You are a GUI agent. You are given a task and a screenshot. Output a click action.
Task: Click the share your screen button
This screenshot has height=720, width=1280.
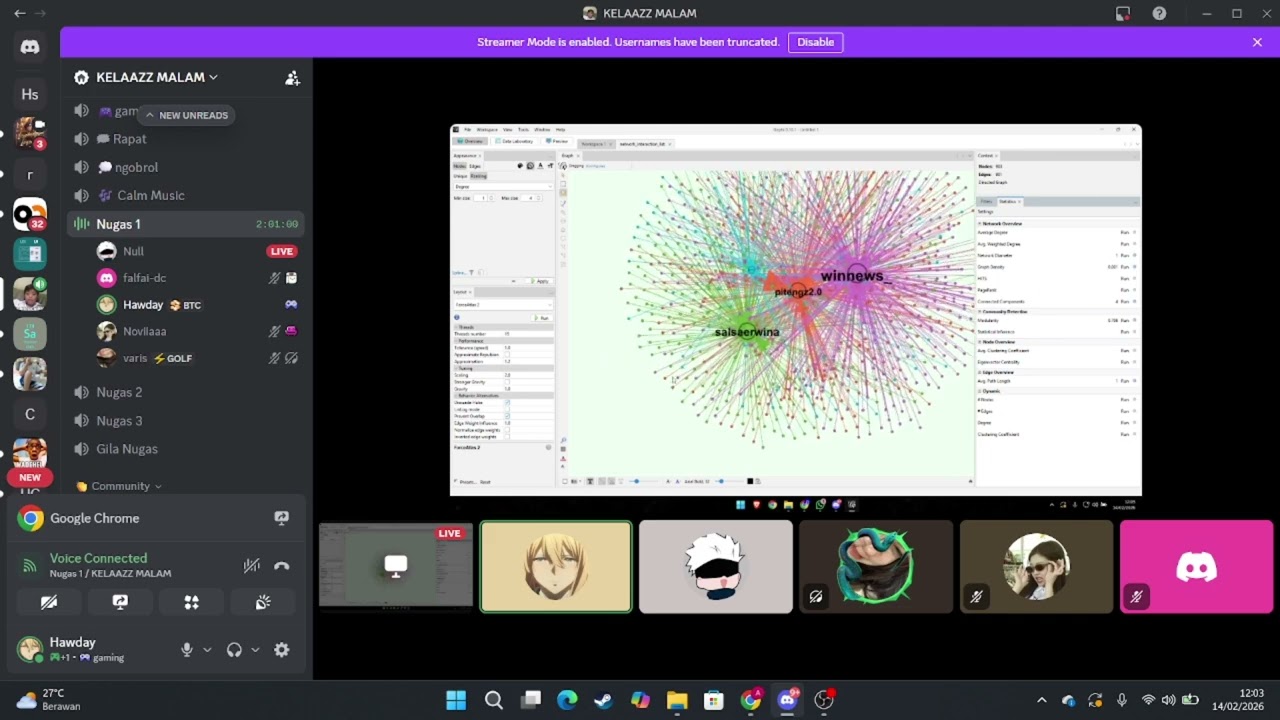coord(120,602)
